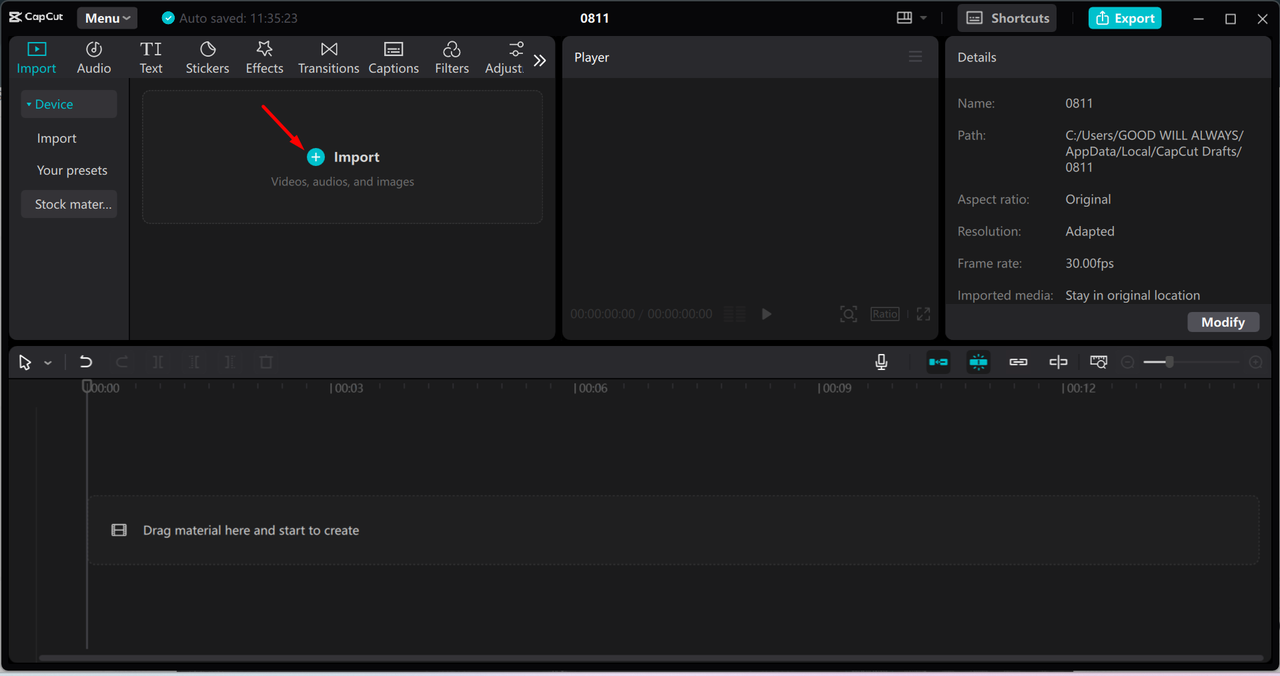The width and height of the screenshot is (1280, 676).
Task: Click the project title 0811
Action: [594, 18]
